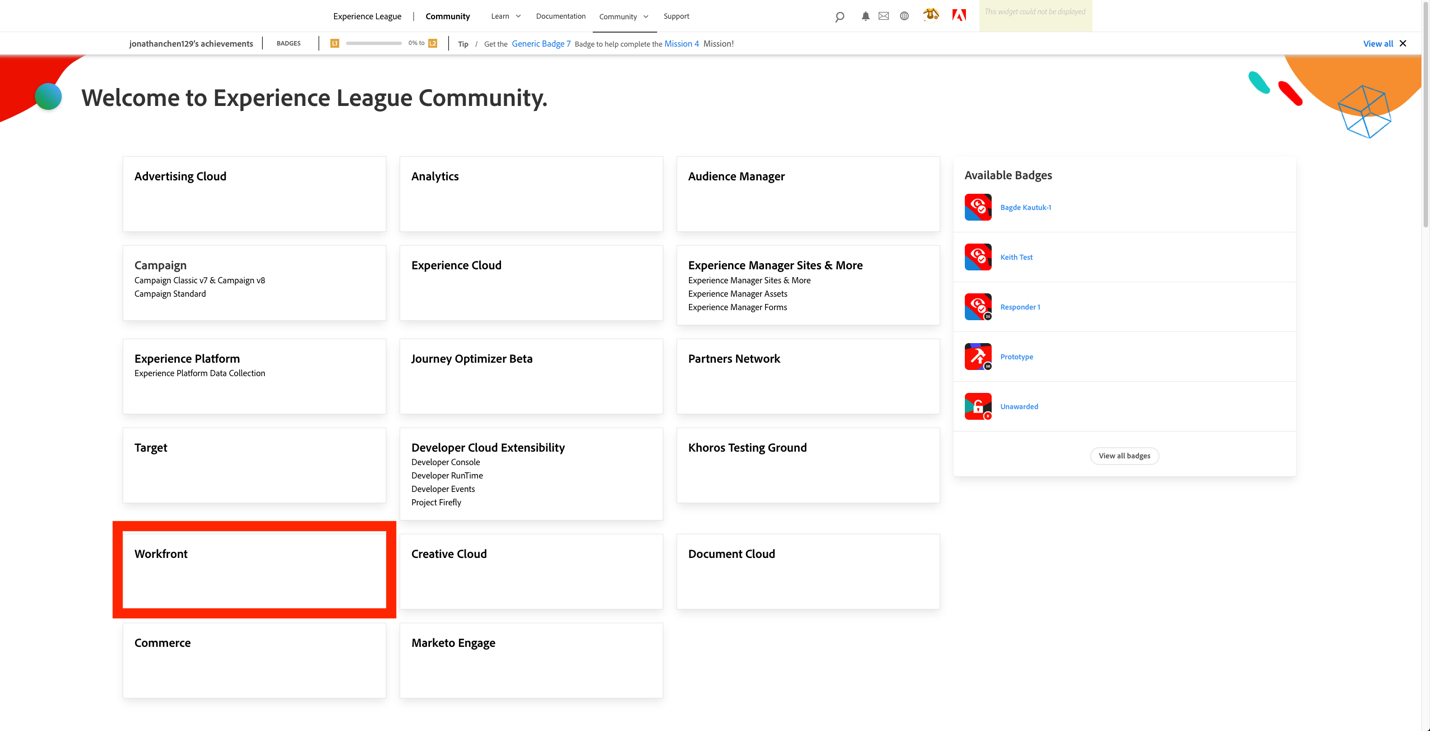Expand the Learn dropdown menu
This screenshot has width=1430, height=731.
[x=505, y=16]
